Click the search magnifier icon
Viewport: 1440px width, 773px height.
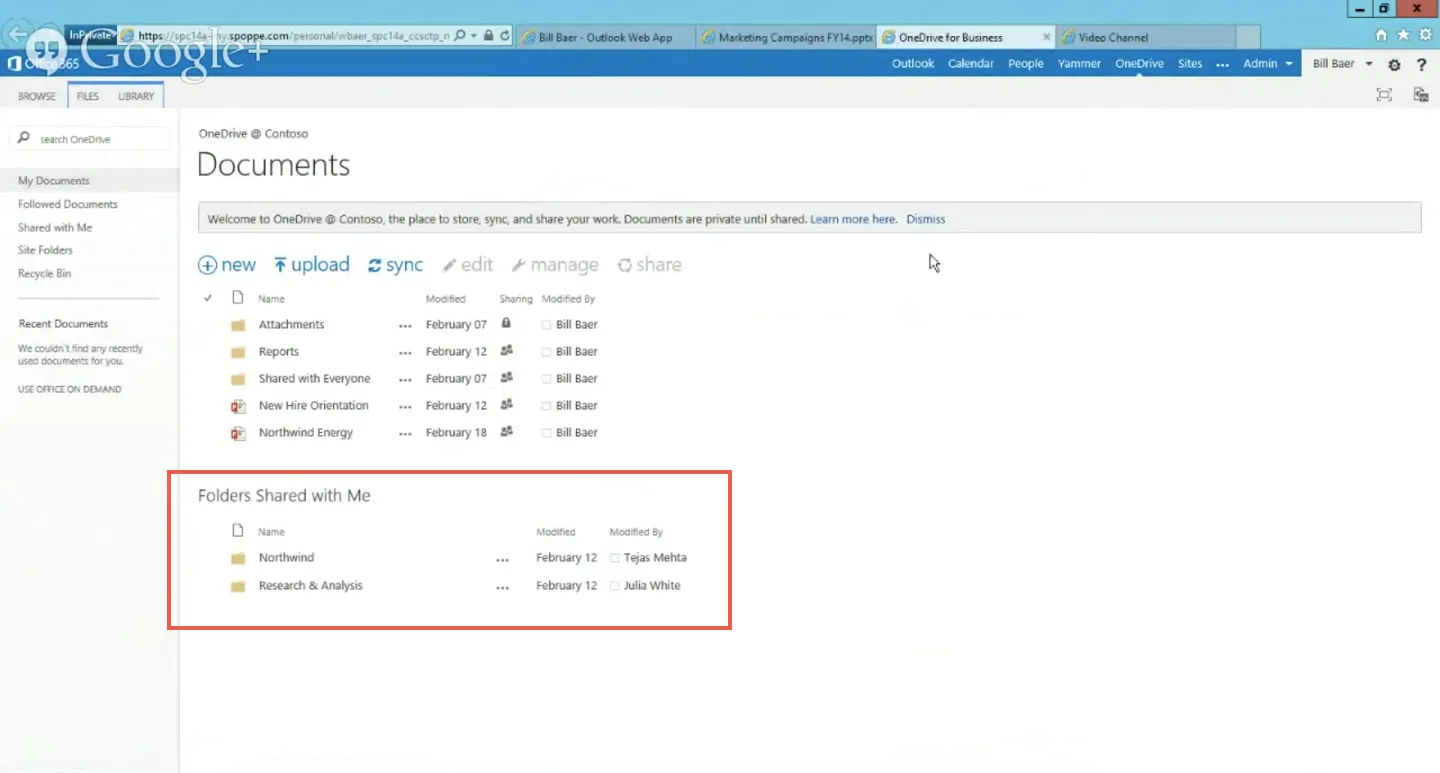tap(25, 138)
